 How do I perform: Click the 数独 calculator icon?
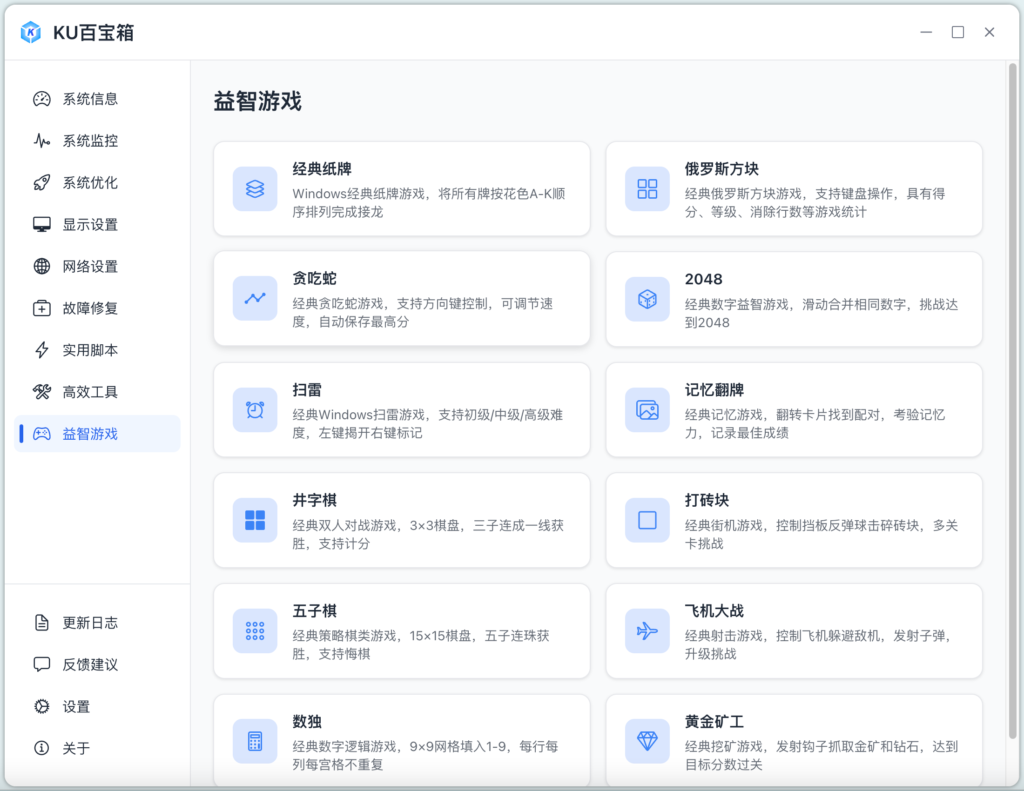(255, 741)
